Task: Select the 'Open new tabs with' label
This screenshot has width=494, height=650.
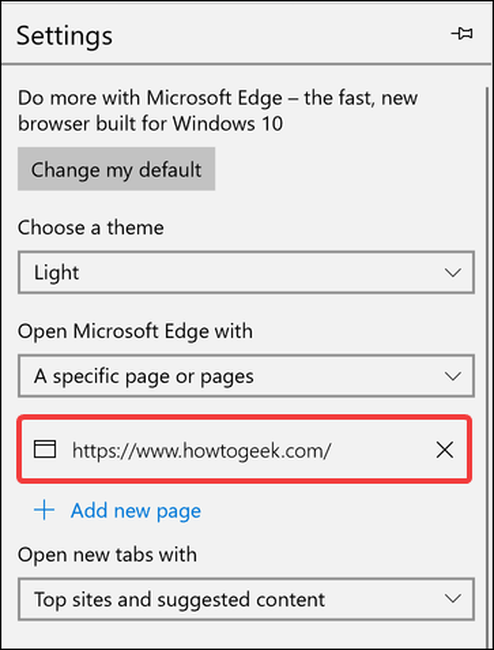Action: (107, 555)
